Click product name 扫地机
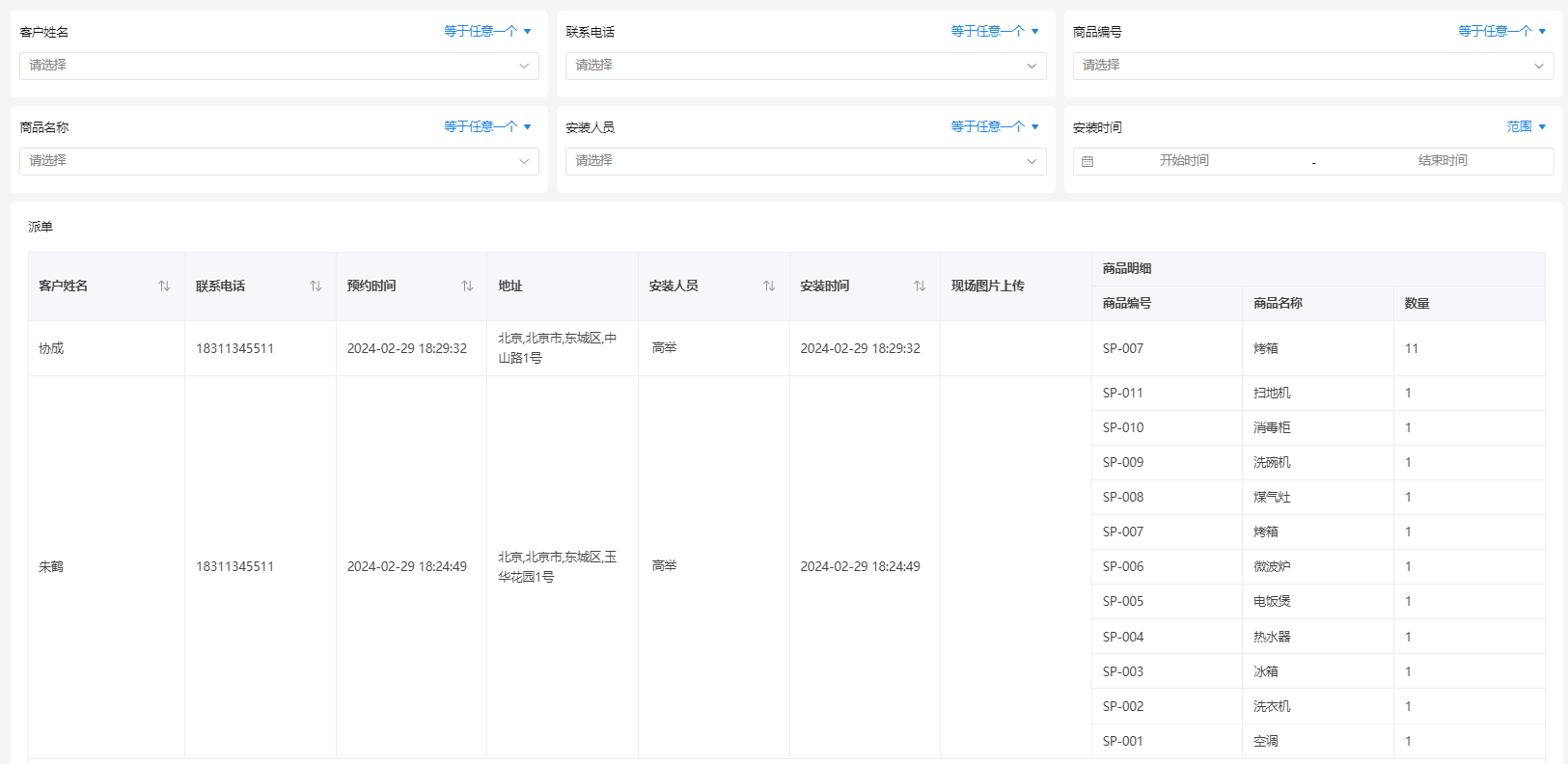Screen dimensions: 1568x764 tap(1272, 394)
